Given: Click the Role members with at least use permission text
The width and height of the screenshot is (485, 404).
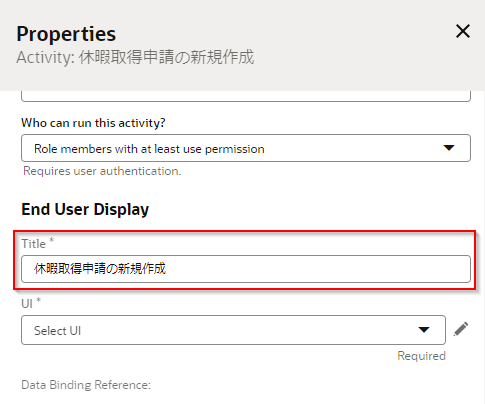Looking at the screenshot, I should click(x=149, y=149).
